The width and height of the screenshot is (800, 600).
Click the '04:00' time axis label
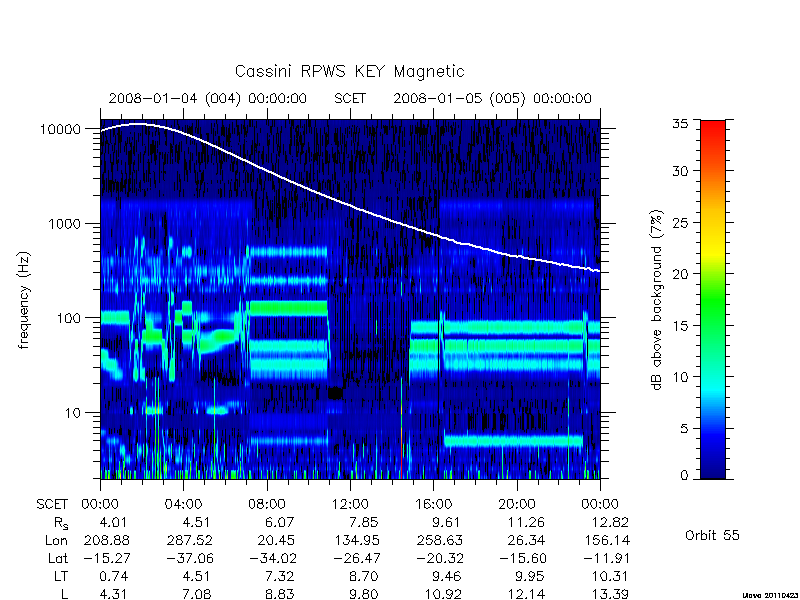[183, 505]
